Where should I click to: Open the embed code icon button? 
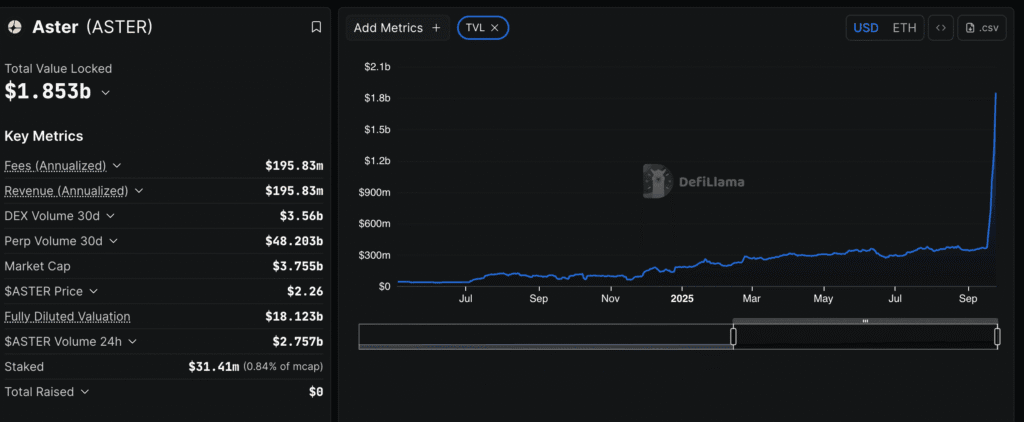click(x=940, y=28)
